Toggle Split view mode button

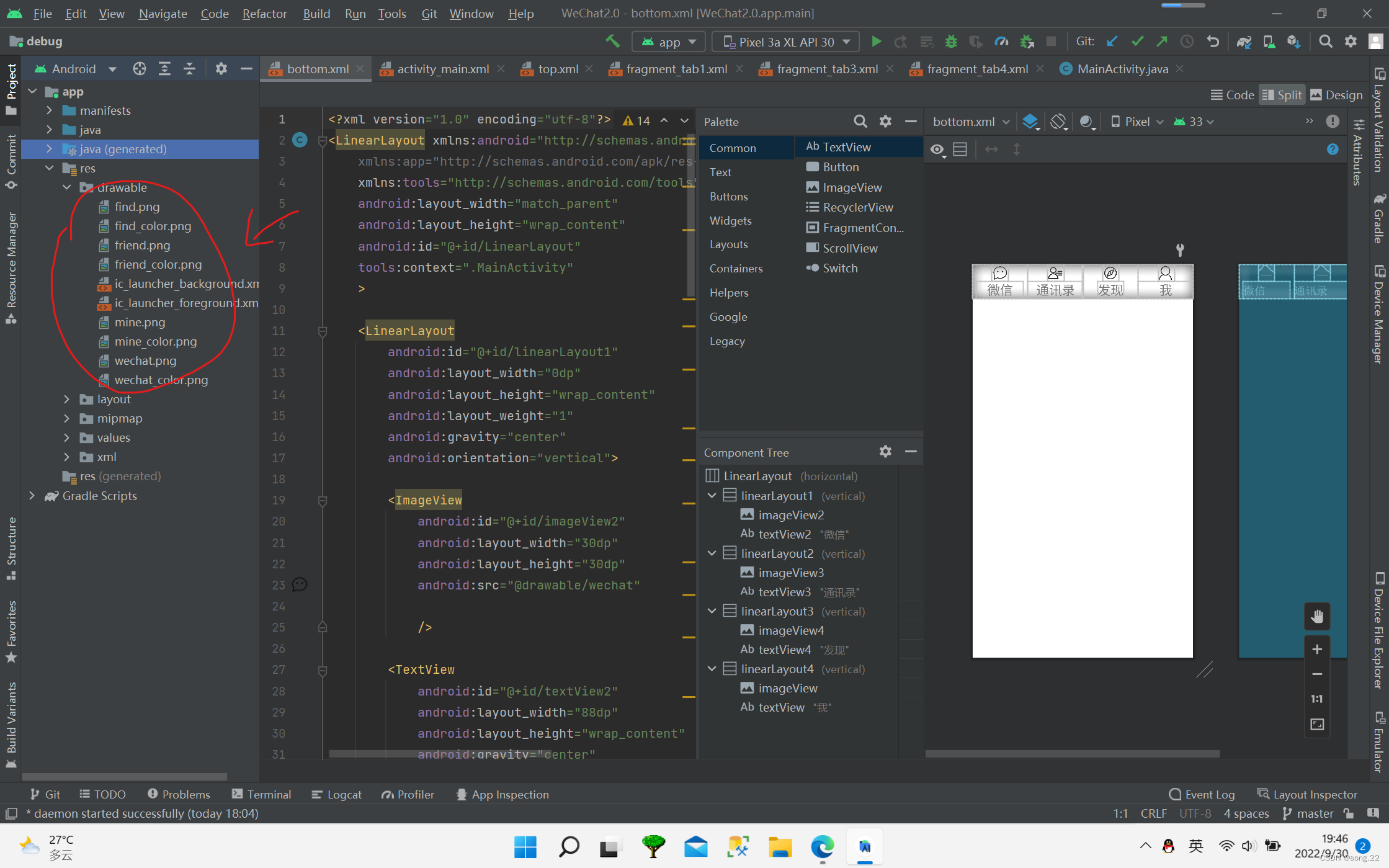(1281, 94)
